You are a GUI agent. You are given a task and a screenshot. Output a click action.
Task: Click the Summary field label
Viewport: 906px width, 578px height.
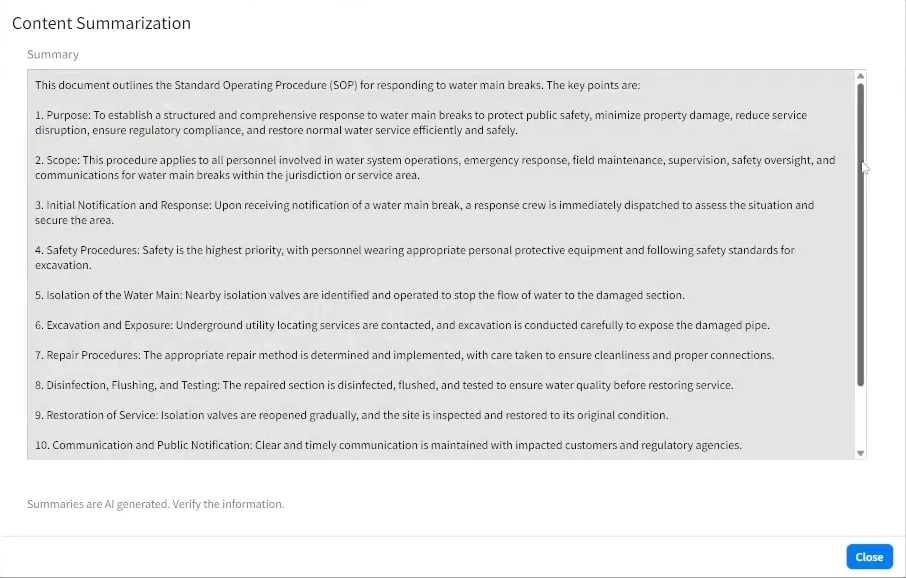point(52,54)
